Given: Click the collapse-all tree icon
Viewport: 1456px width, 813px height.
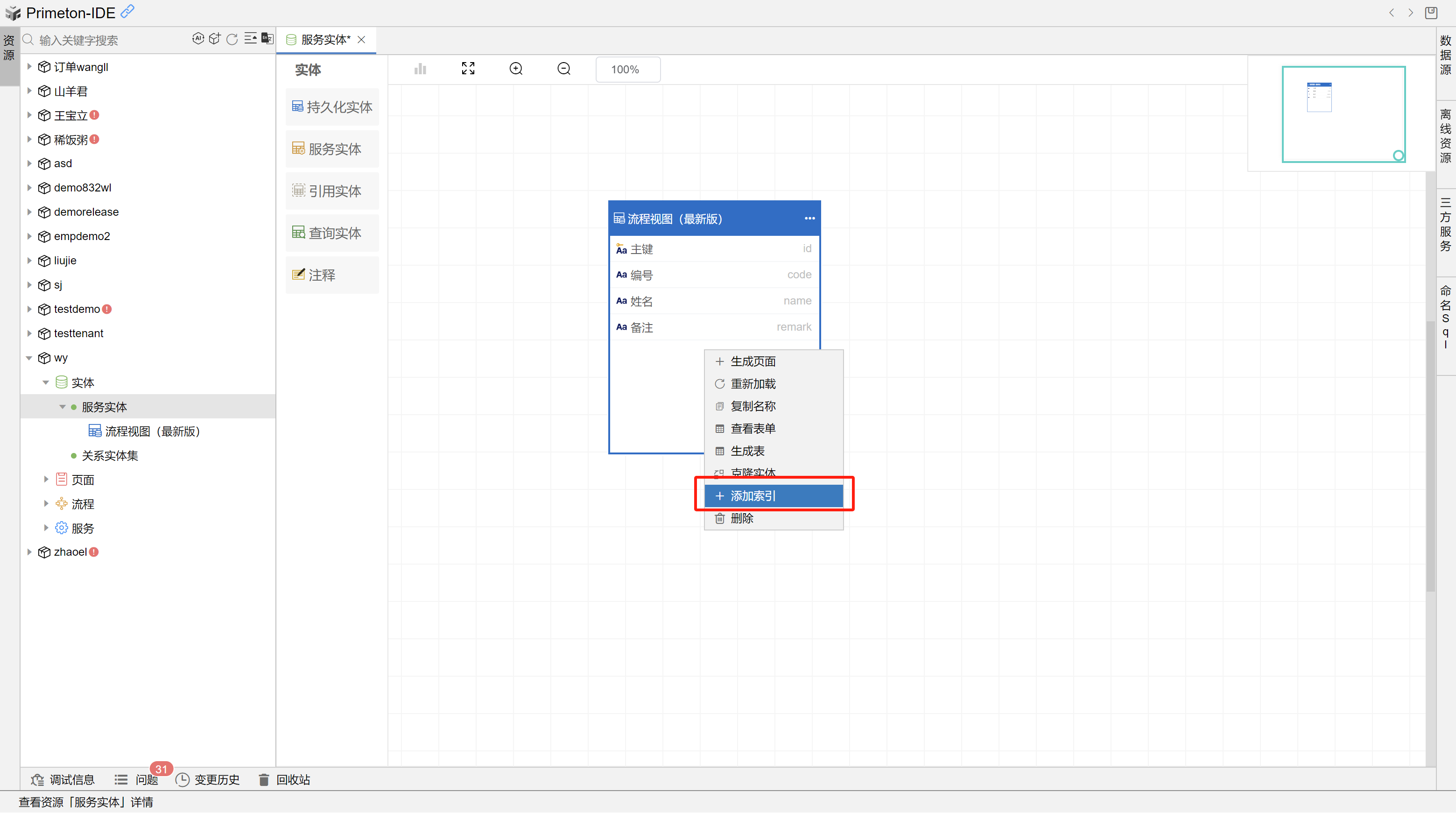Looking at the screenshot, I should 250,39.
